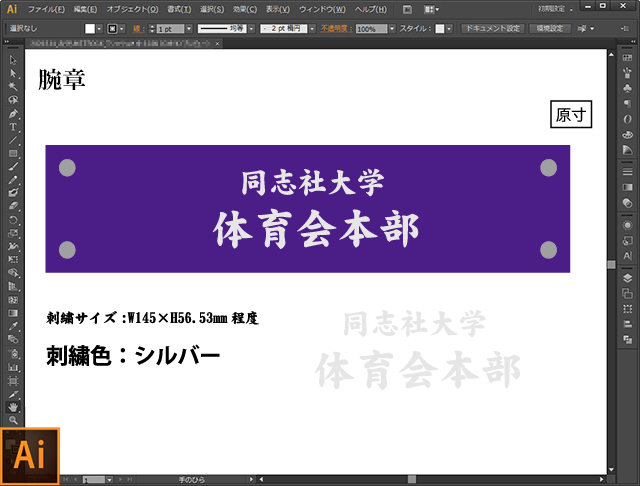Open the stroke weight 1 pt dropdown

point(189,29)
